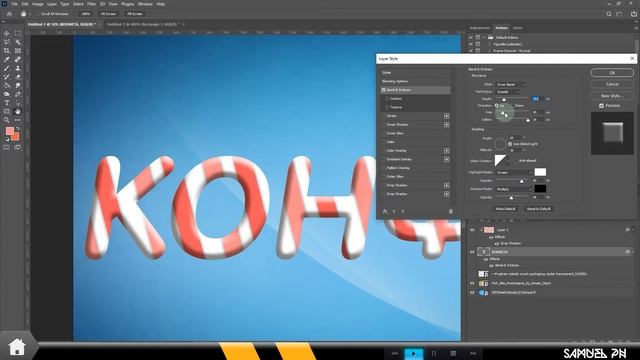Open the Window menu
Viewport: 640px width, 360px height.
(x=145, y=4)
